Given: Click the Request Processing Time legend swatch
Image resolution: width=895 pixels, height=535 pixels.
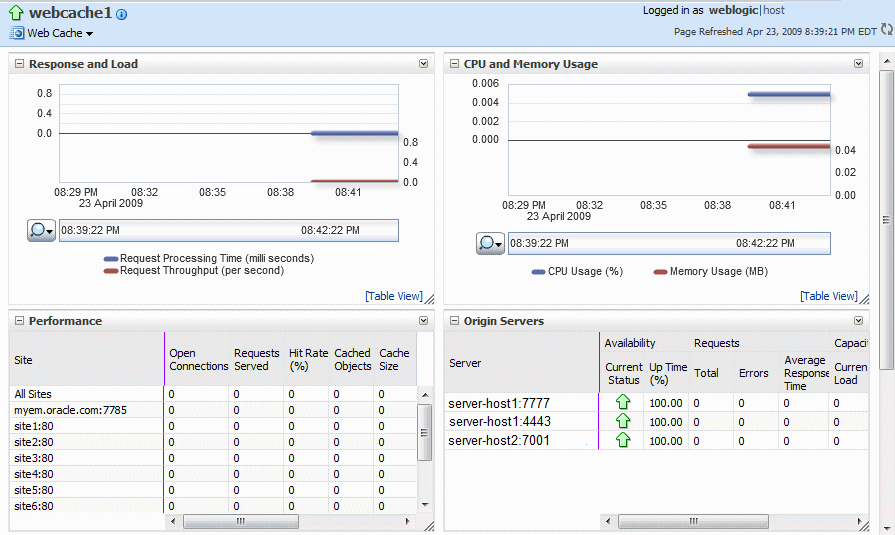Looking at the screenshot, I should pos(111,259).
